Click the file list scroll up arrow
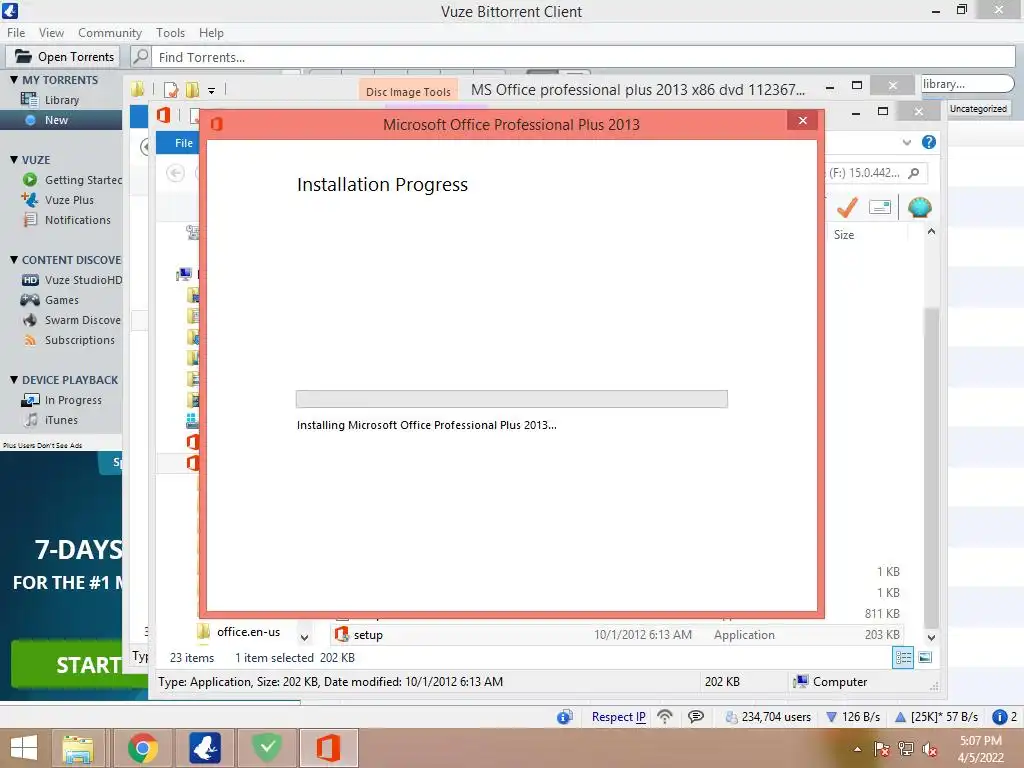 (x=931, y=231)
